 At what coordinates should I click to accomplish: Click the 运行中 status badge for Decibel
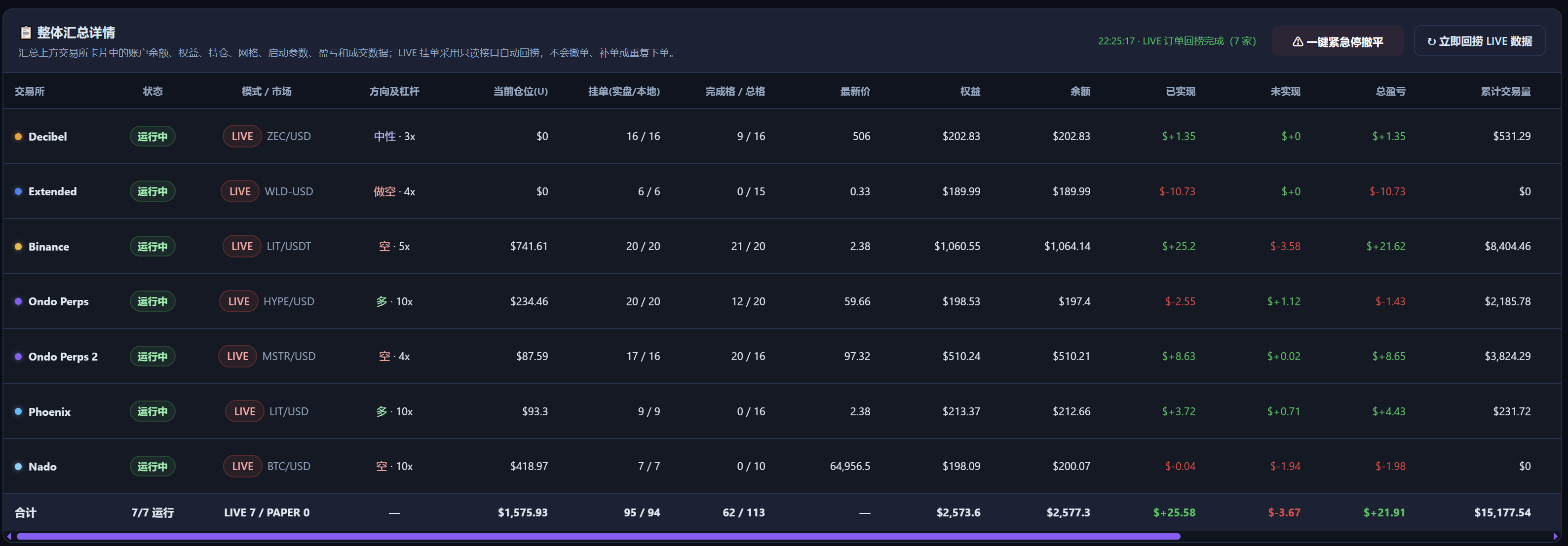[x=153, y=136]
